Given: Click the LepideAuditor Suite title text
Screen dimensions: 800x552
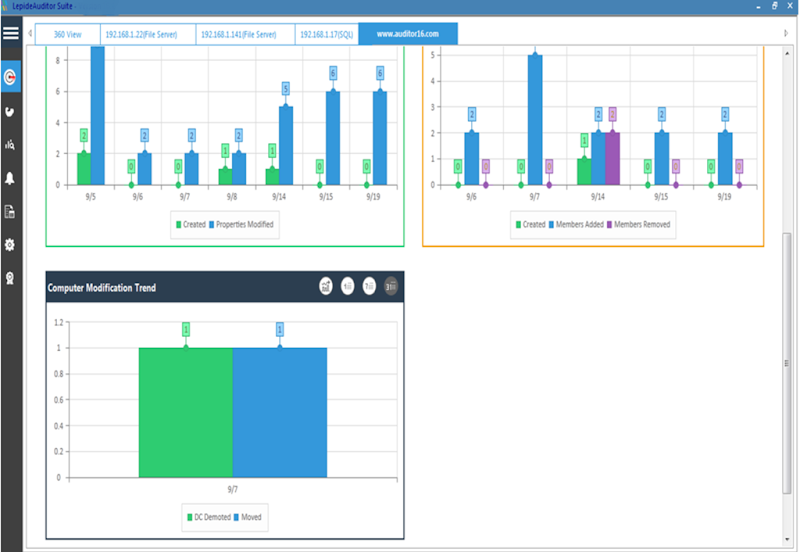Looking at the screenshot, I should [x=42, y=6].
